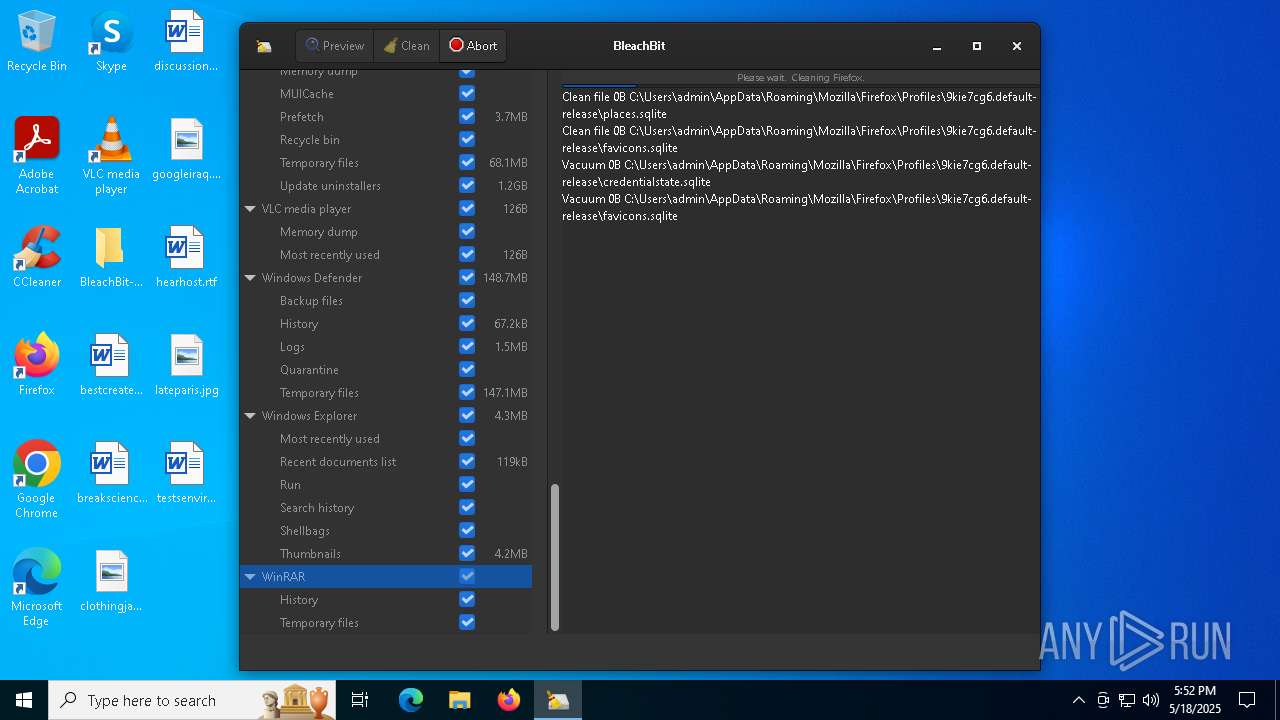The height and width of the screenshot is (720, 1280).
Task: Select the Logs item under Windows Defender
Action: point(292,347)
